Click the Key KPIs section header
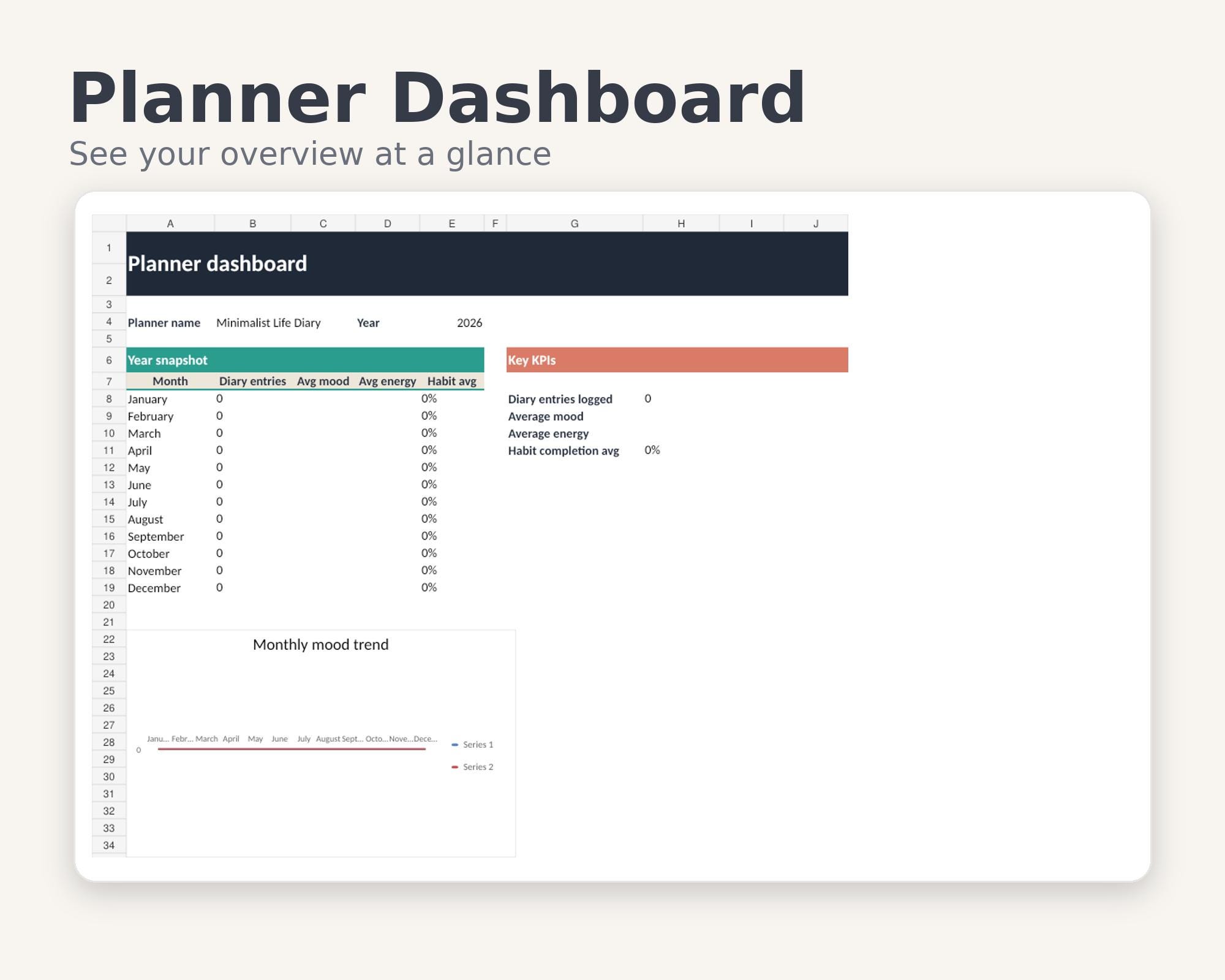The height and width of the screenshot is (980, 1225). point(677,360)
